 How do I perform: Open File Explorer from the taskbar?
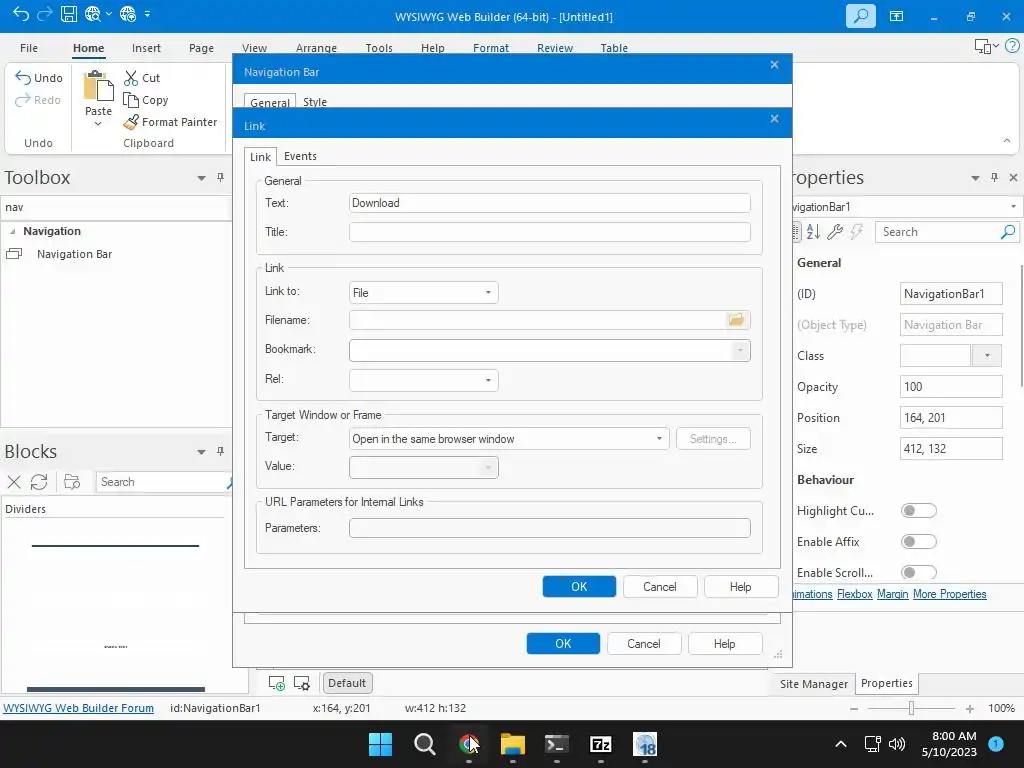[x=513, y=744]
